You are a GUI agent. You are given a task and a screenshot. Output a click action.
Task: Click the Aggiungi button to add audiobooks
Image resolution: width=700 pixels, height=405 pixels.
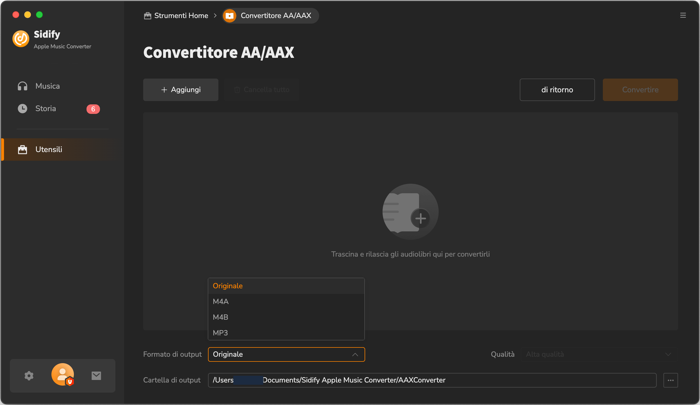(x=181, y=90)
